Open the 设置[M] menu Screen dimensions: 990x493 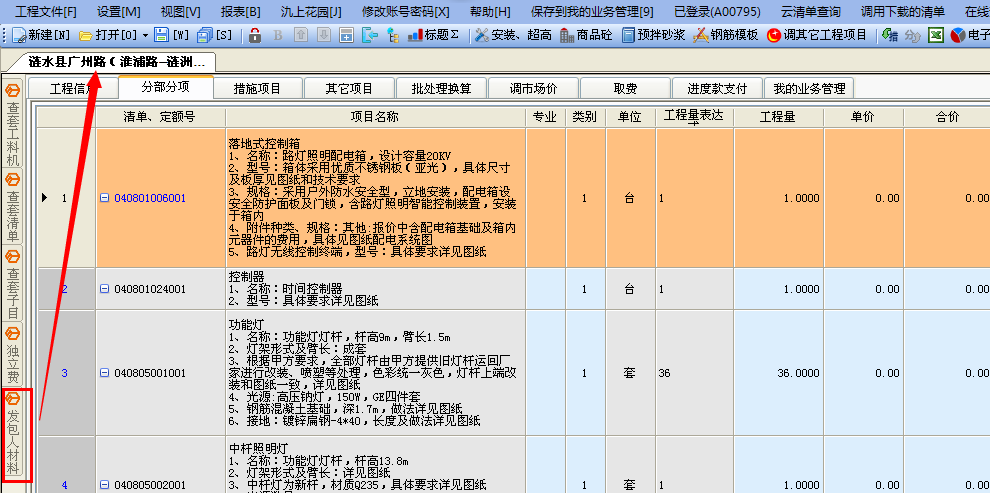pos(119,12)
